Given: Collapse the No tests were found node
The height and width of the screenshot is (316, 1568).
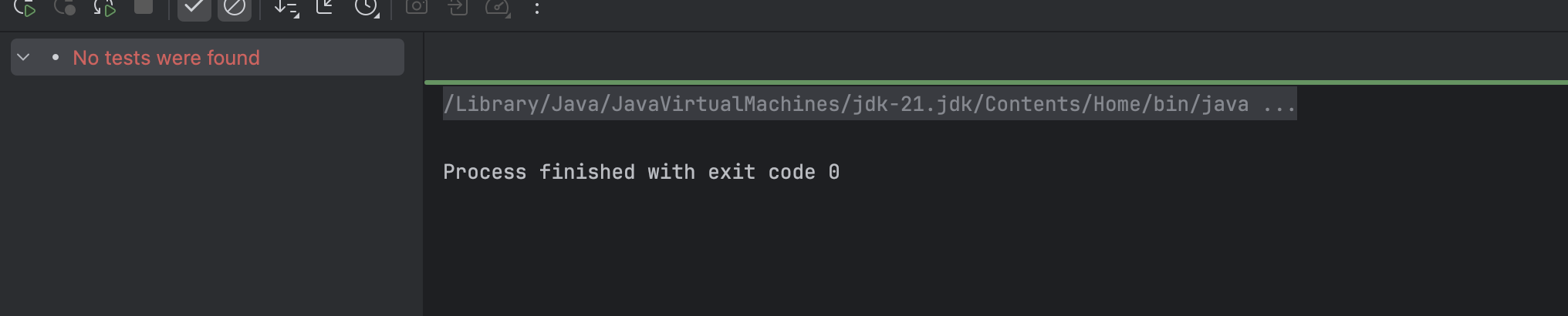Looking at the screenshot, I should [x=23, y=57].
